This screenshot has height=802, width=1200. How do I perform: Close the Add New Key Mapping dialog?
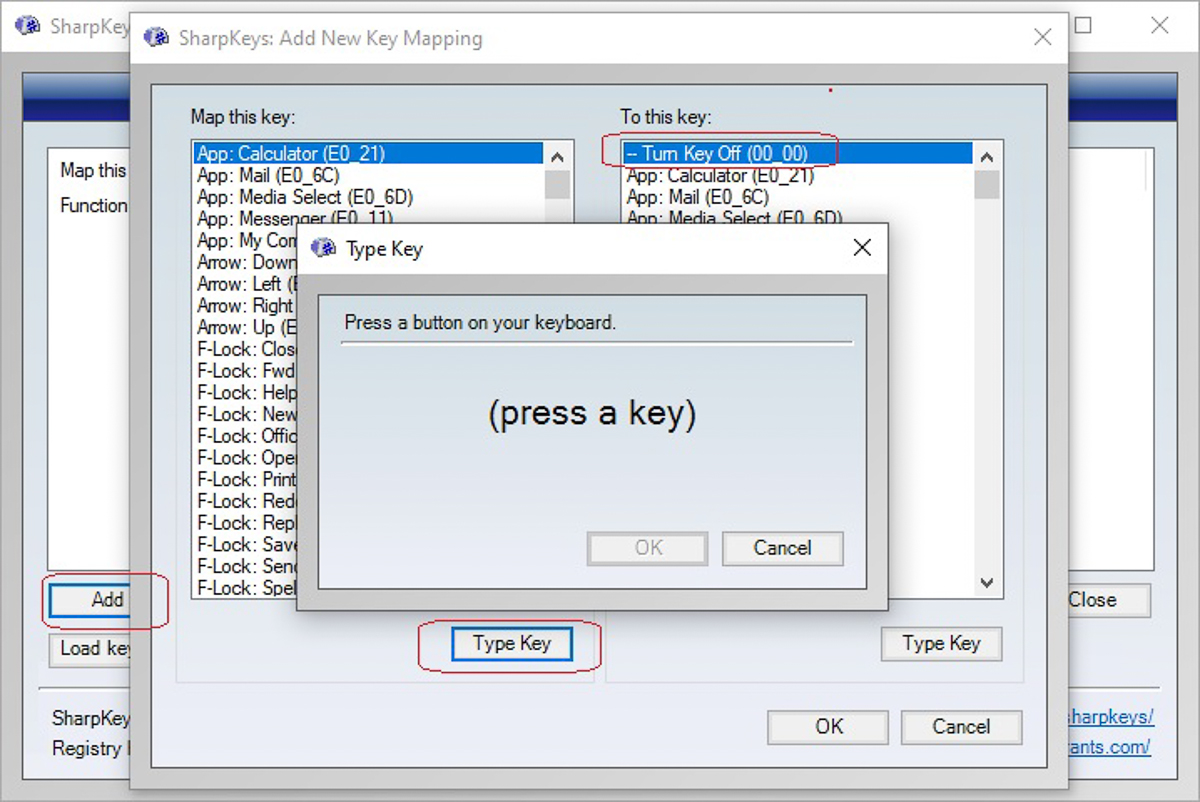click(1042, 38)
